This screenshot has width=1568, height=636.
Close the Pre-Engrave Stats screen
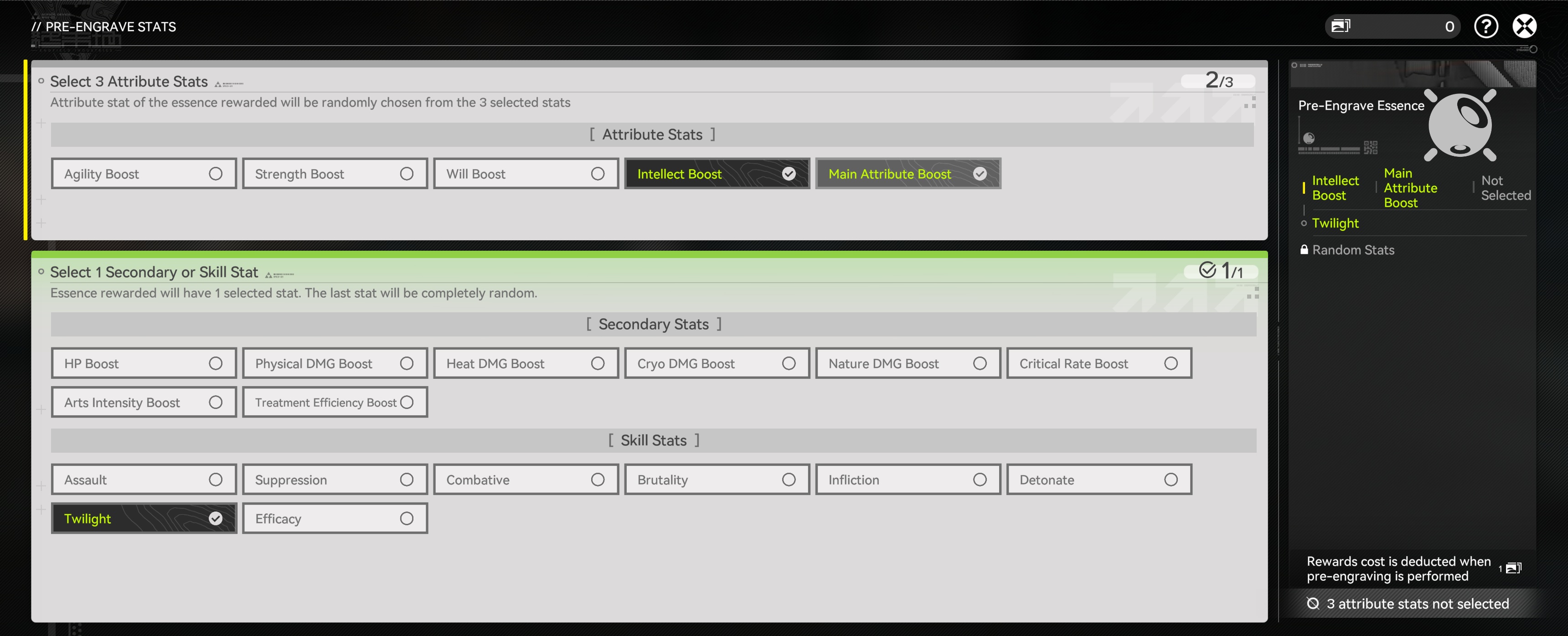point(1524,26)
